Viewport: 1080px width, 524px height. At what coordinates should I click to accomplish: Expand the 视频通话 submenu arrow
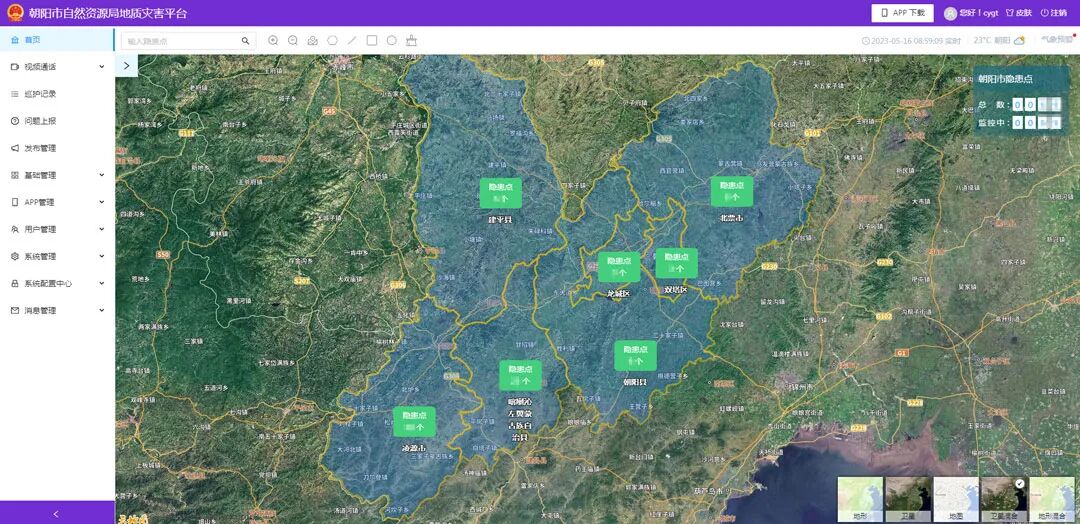pos(102,67)
